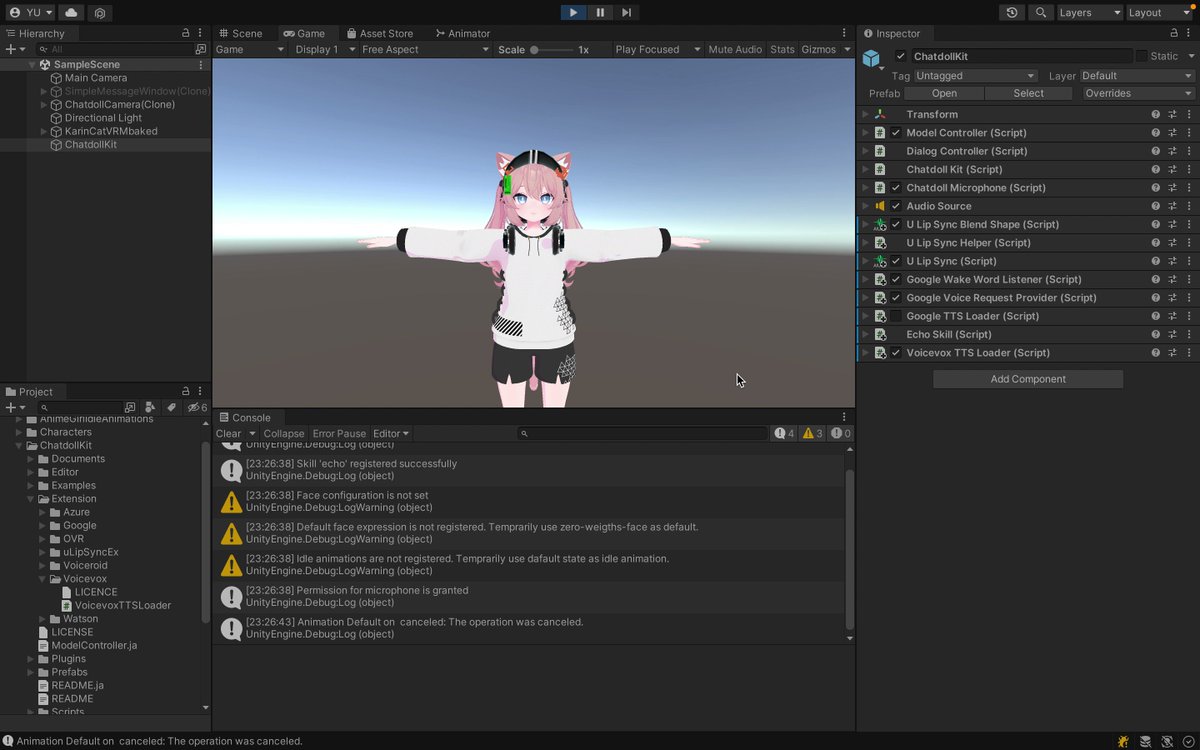1200x750 pixels.
Task: Select the Inspector tab
Action: point(891,33)
